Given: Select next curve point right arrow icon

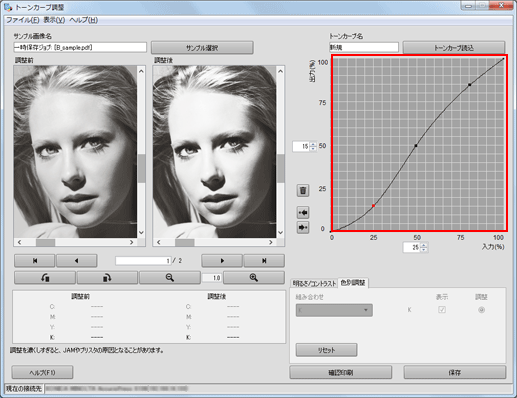Looking at the screenshot, I should [x=303, y=227].
